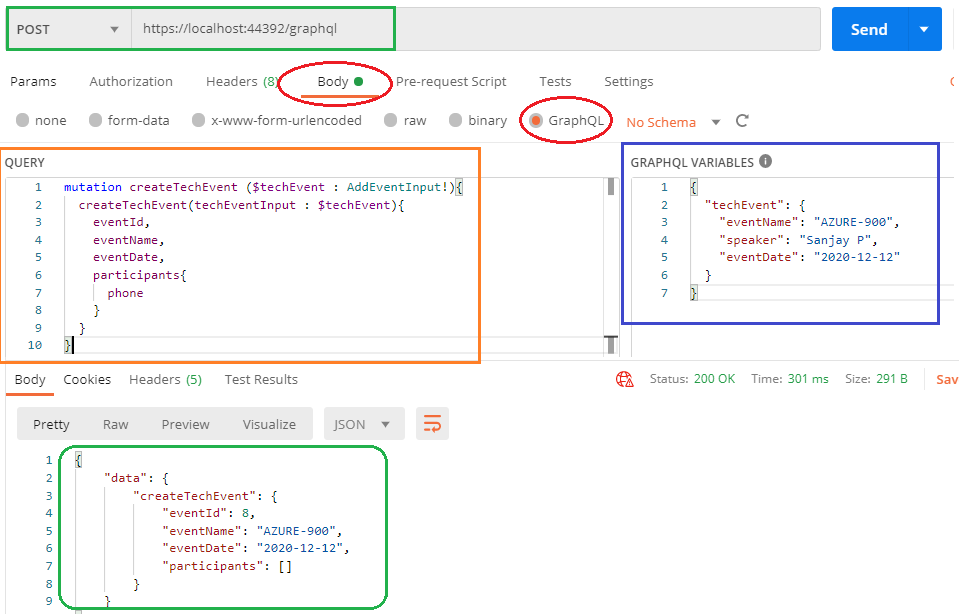
Task: Expand the No Schema dropdown arrow
Action: (x=716, y=122)
